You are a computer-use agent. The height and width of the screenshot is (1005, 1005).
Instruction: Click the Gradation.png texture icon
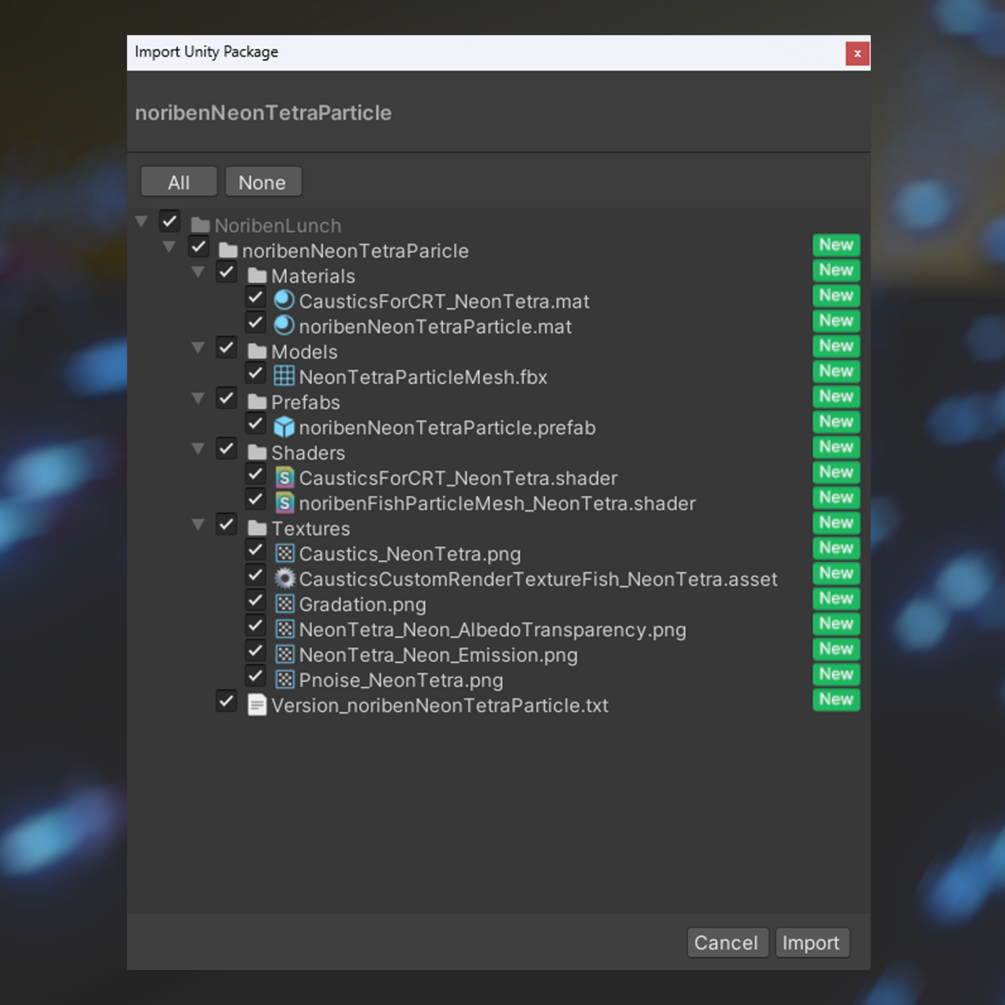[285, 604]
